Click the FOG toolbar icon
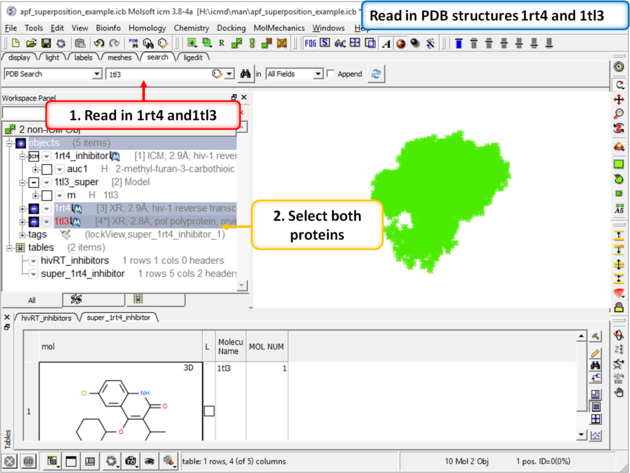This screenshot has width=630, height=473. pyautogui.click(x=311, y=44)
